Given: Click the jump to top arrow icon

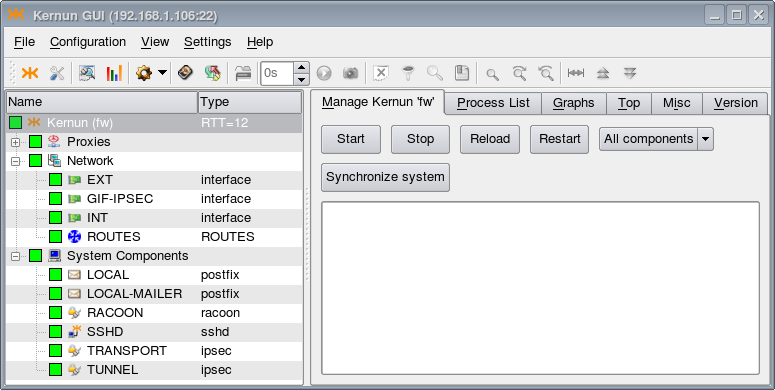Looking at the screenshot, I should tap(603, 74).
